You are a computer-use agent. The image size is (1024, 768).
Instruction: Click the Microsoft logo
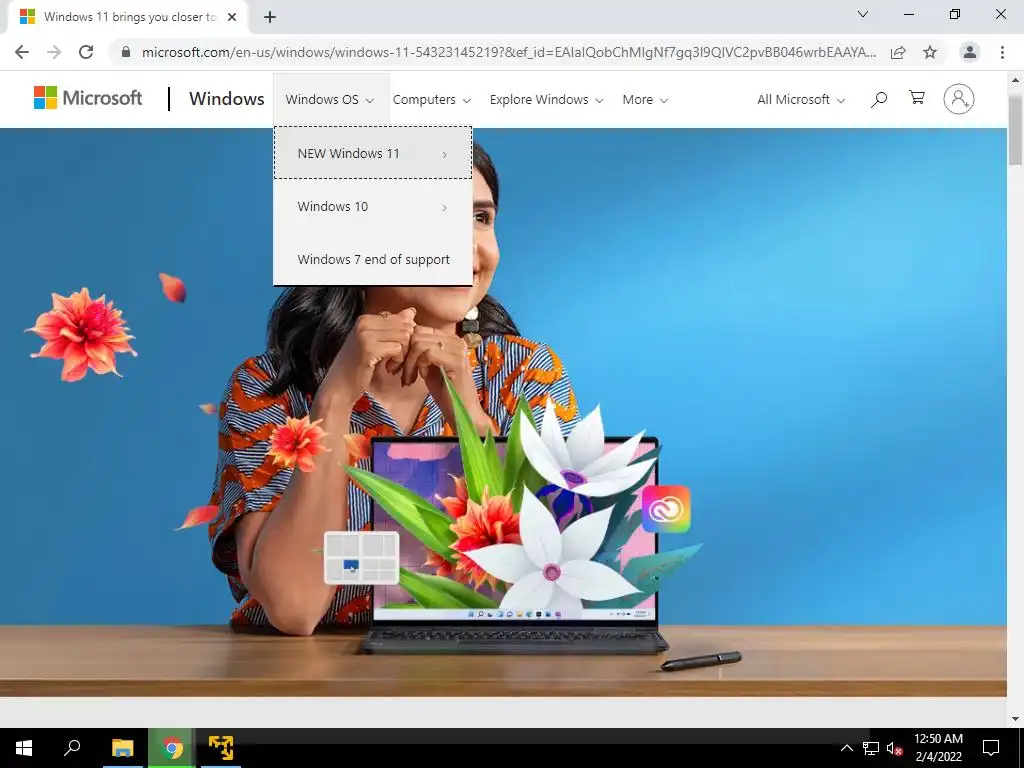coord(88,98)
